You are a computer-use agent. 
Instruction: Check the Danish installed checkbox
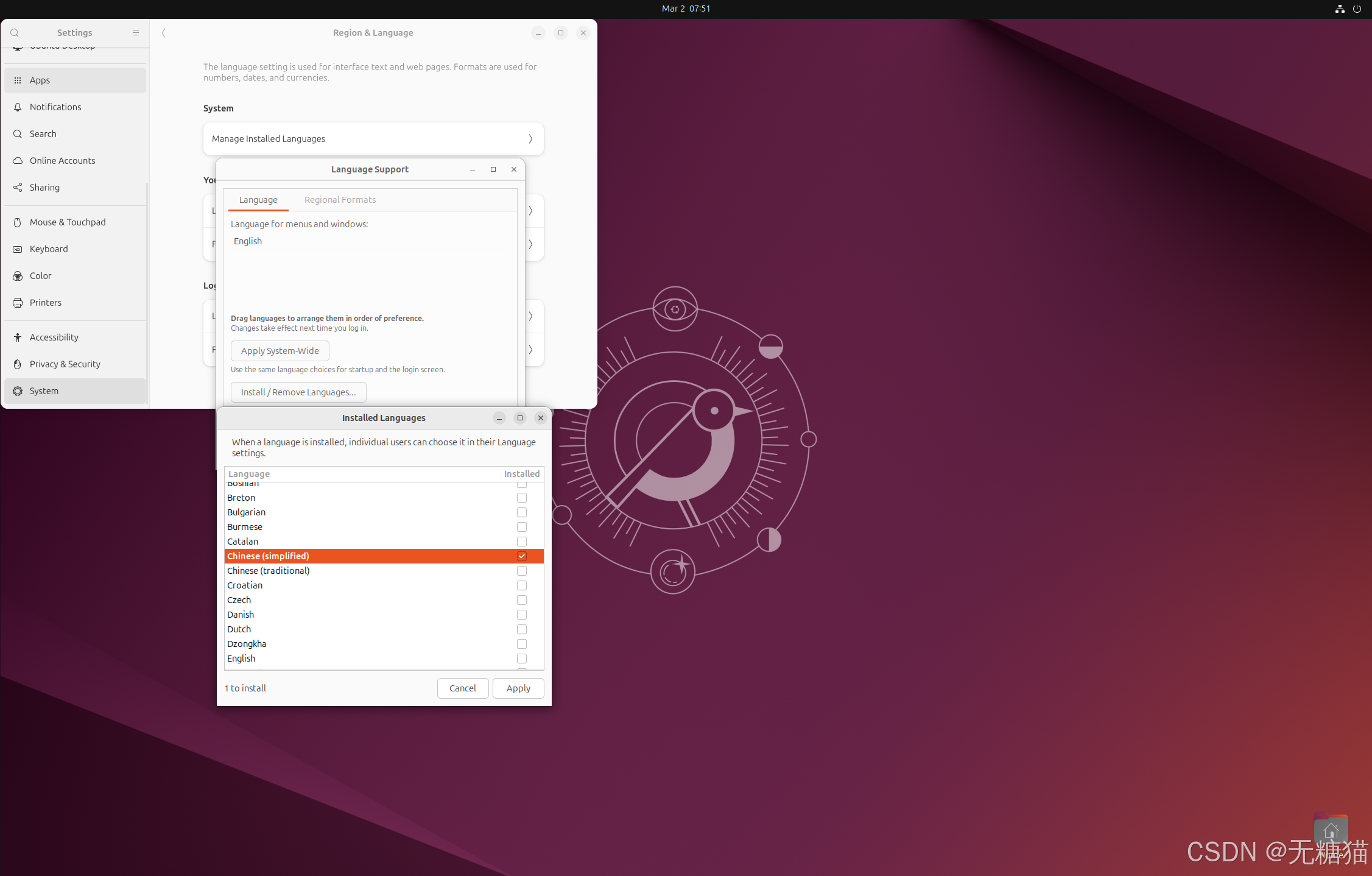(522, 615)
